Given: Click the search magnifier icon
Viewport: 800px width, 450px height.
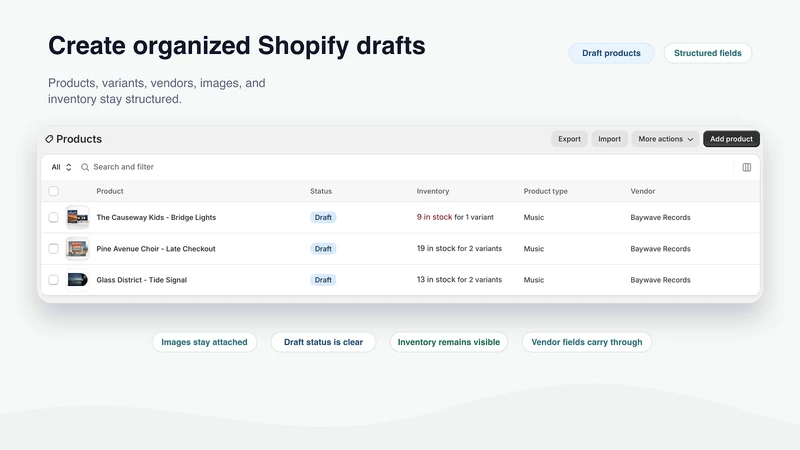Looking at the screenshot, I should (85, 167).
